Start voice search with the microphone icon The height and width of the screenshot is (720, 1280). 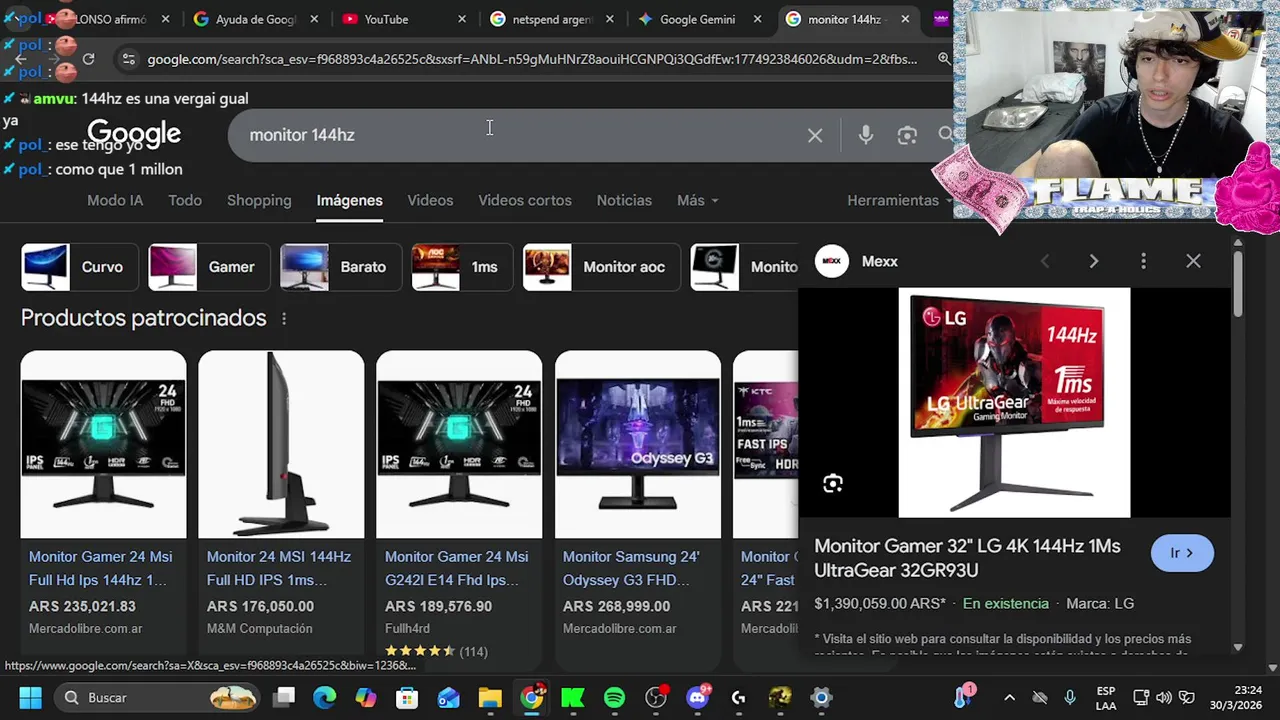tap(866, 135)
